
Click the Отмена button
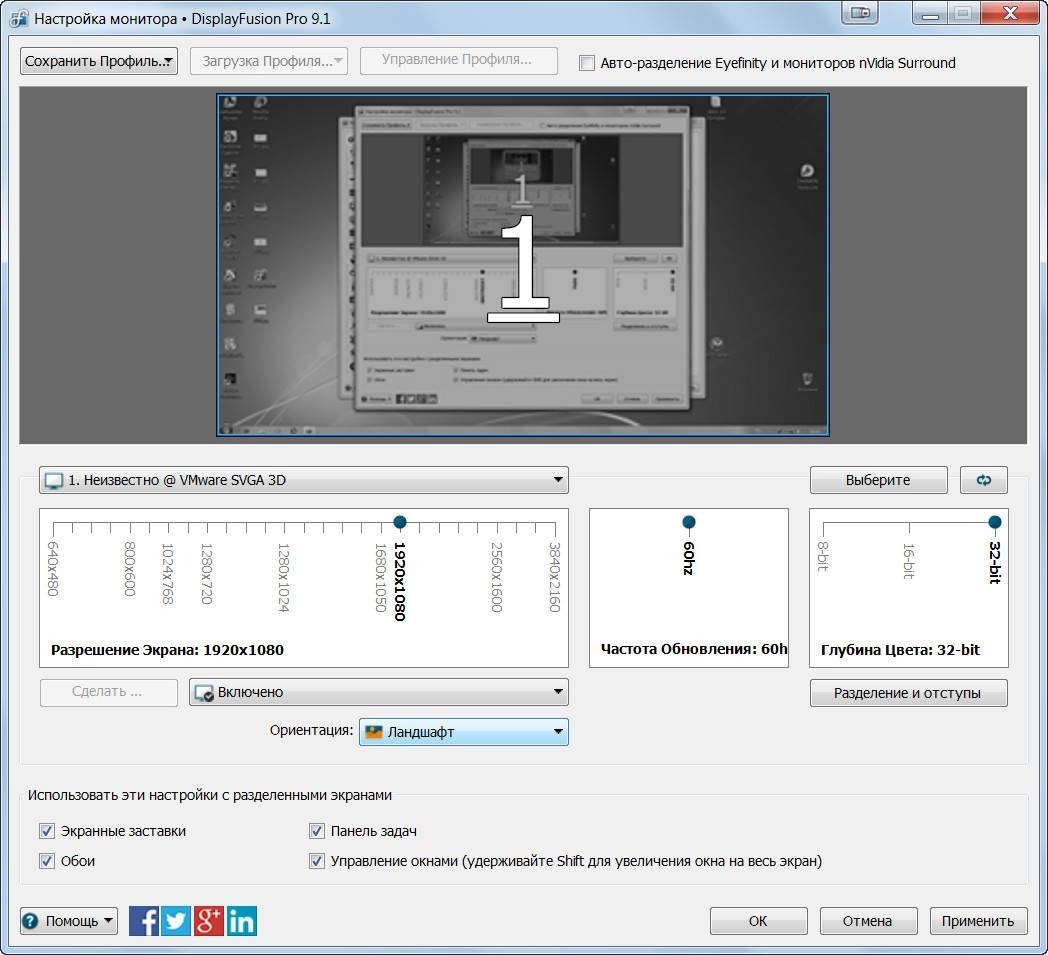click(868, 921)
